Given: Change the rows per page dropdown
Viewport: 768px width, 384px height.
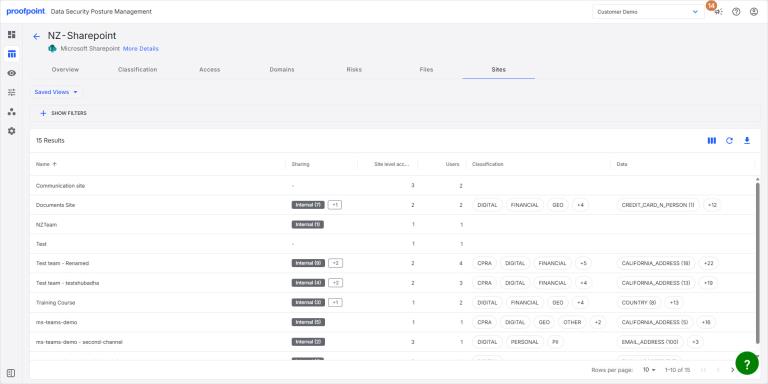Looking at the screenshot, I should [649, 370].
